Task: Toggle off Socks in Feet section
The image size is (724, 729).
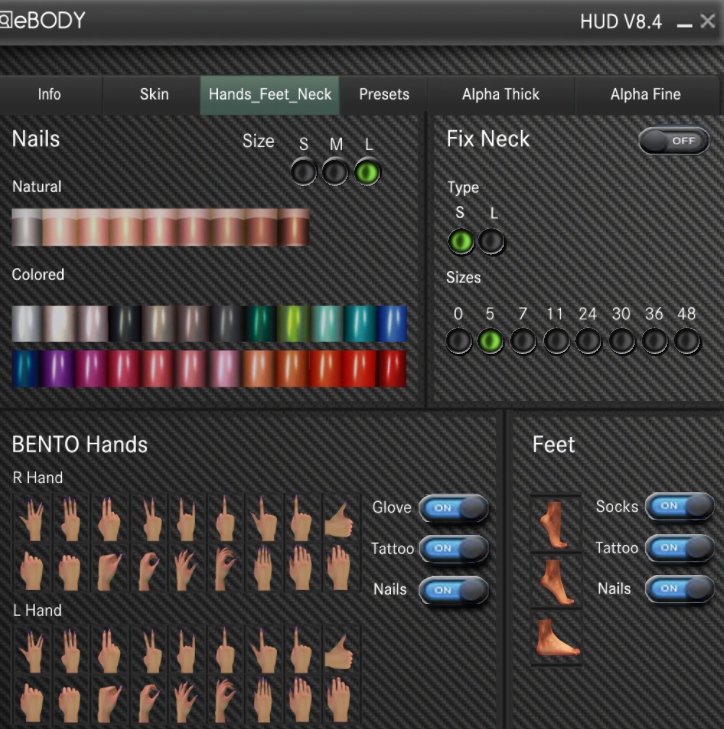Action: (680, 506)
